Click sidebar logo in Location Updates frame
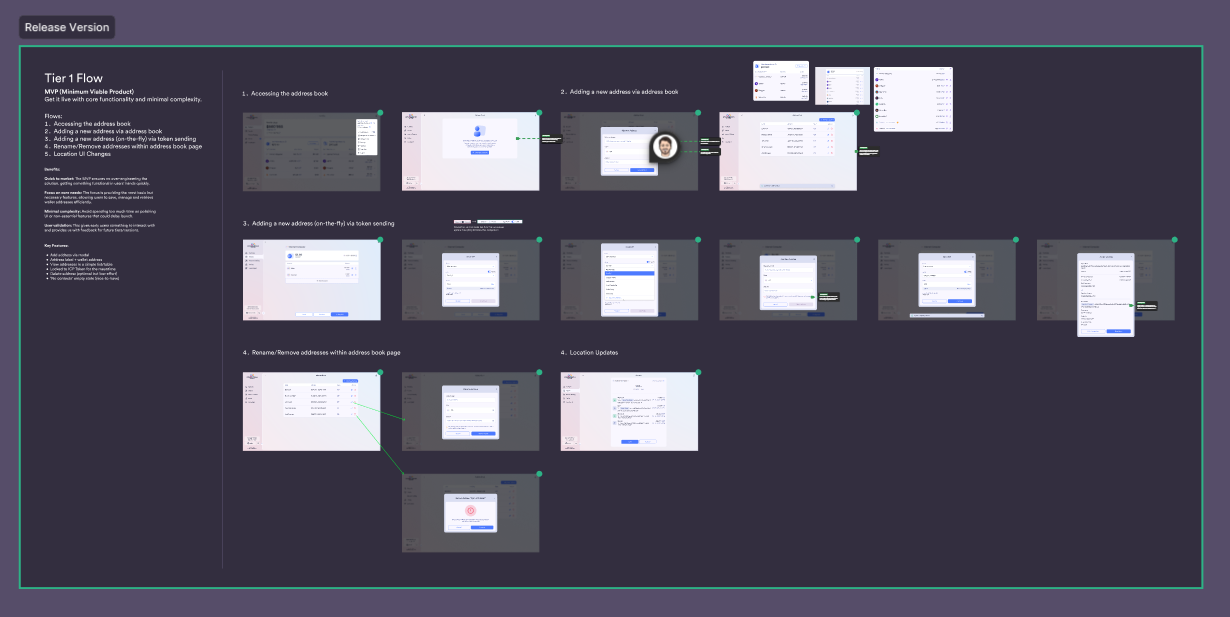 click(x=572, y=378)
